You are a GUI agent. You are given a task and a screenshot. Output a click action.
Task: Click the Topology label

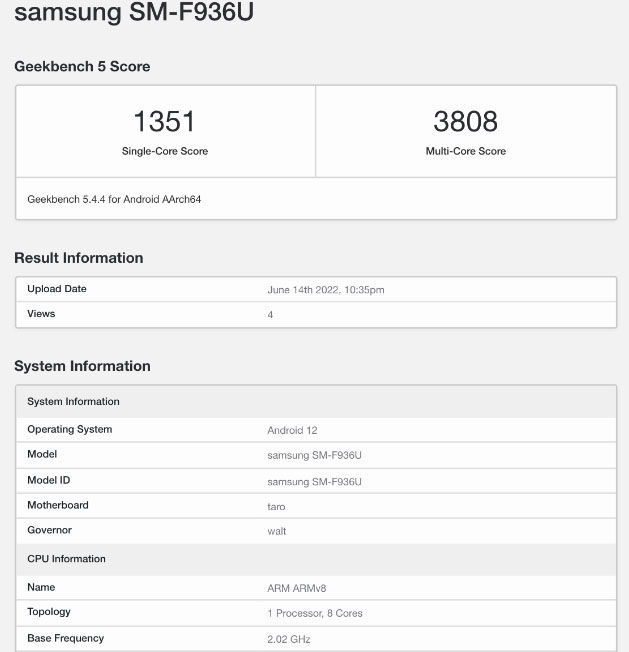coord(49,612)
